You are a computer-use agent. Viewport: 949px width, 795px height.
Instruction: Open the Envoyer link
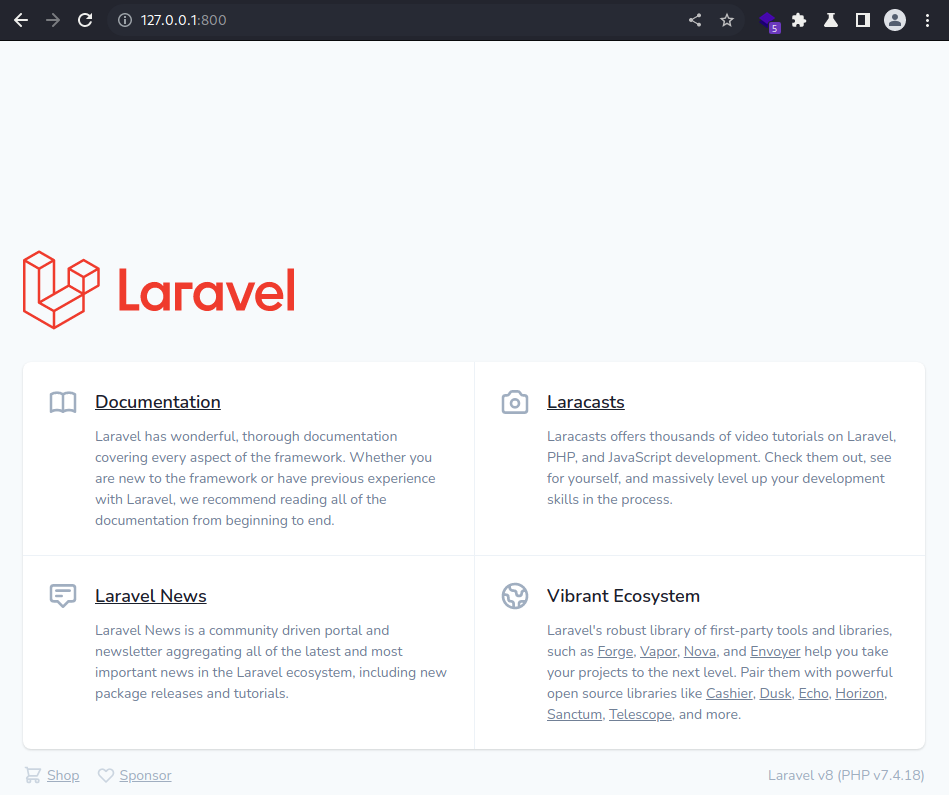775,652
